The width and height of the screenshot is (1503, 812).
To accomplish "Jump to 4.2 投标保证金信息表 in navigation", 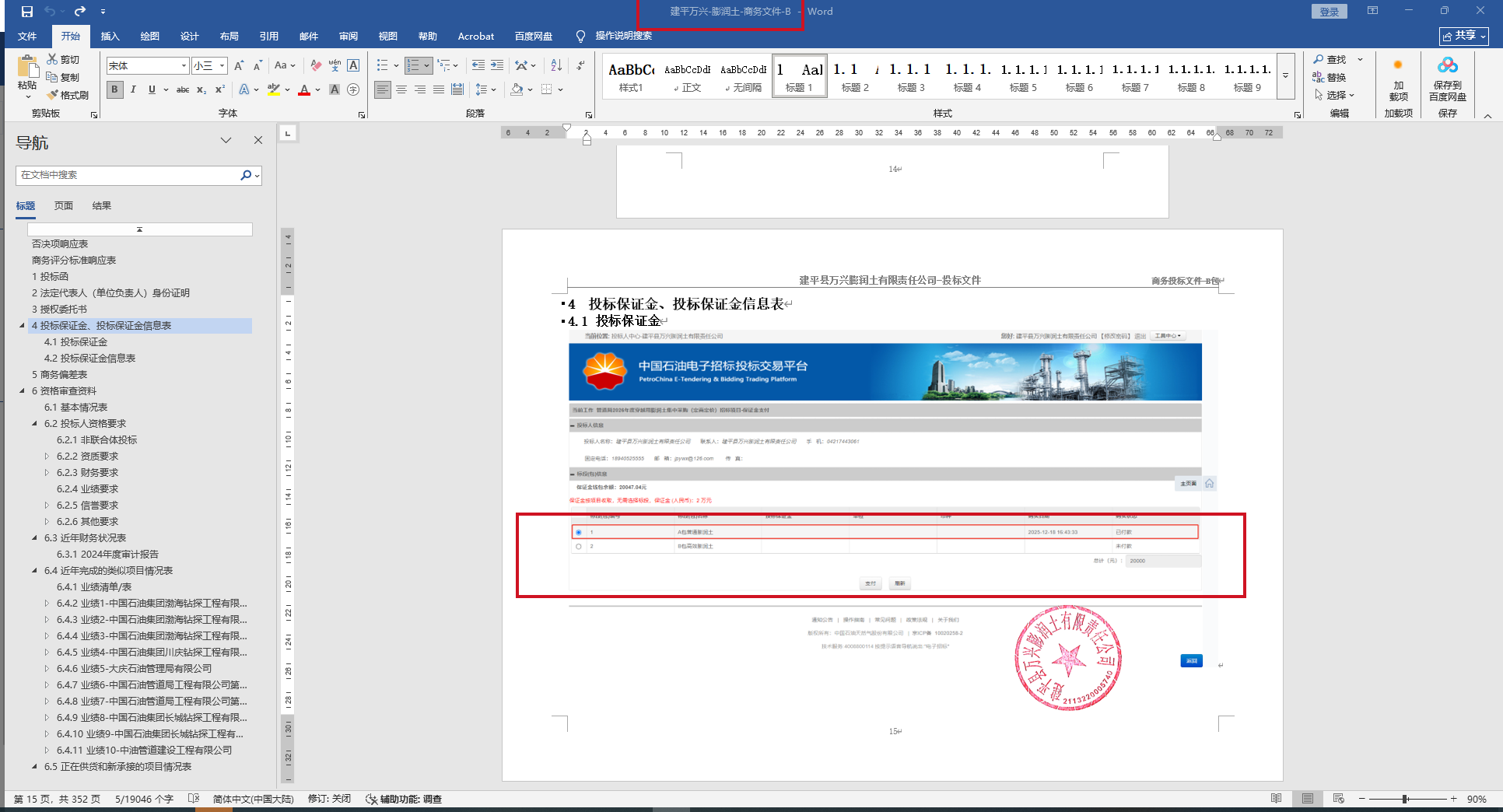I will (x=90, y=359).
